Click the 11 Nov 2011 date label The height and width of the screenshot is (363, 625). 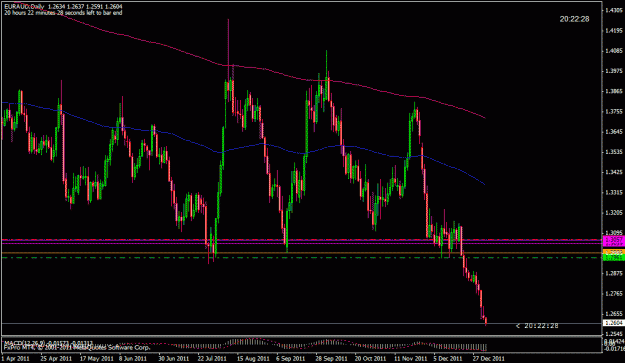410,359
